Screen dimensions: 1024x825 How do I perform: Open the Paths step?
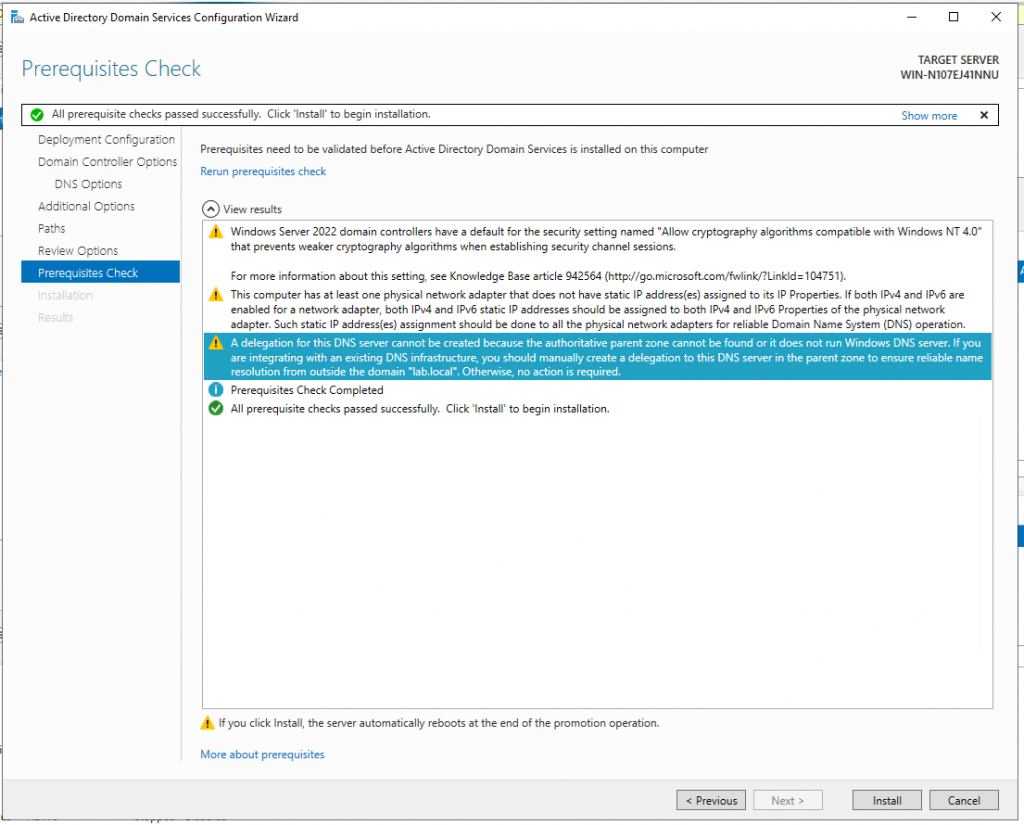52,229
